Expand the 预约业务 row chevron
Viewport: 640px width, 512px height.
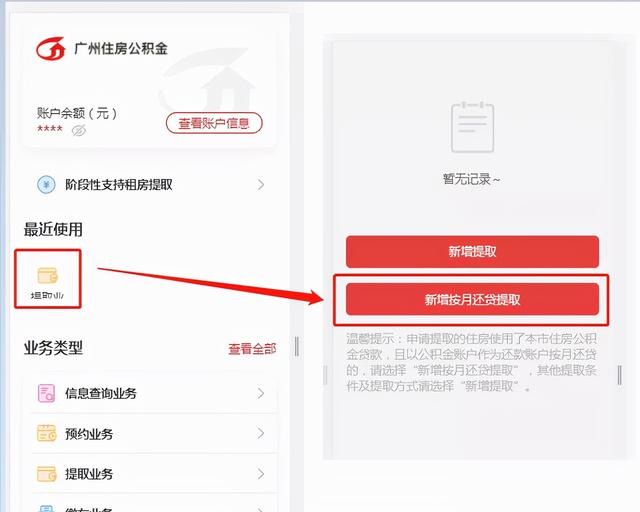pos(261,433)
